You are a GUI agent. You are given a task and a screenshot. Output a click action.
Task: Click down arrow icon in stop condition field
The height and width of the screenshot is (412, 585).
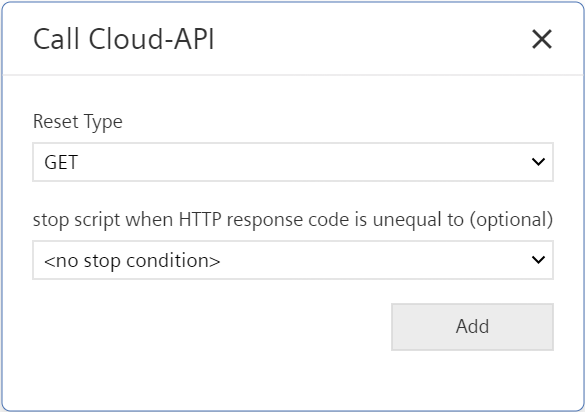[538, 260]
